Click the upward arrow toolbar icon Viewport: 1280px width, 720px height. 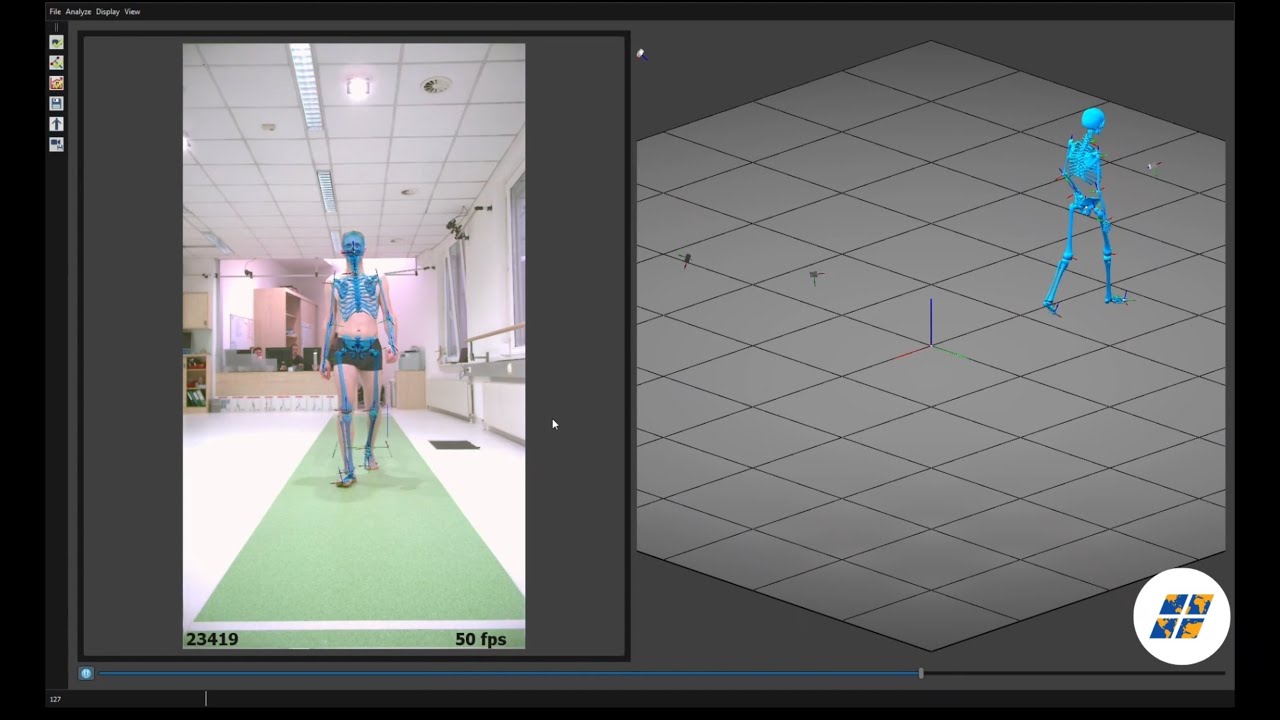point(56,124)
